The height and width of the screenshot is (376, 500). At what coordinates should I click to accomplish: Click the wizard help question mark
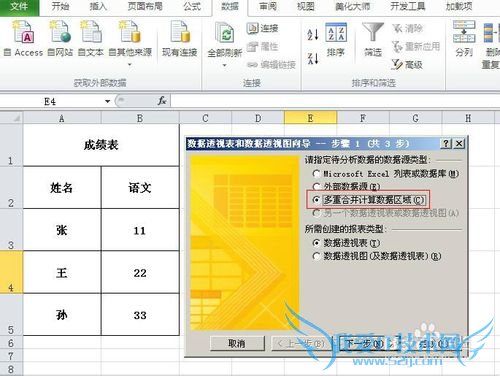pyautogui.click(x=446, y=144)
